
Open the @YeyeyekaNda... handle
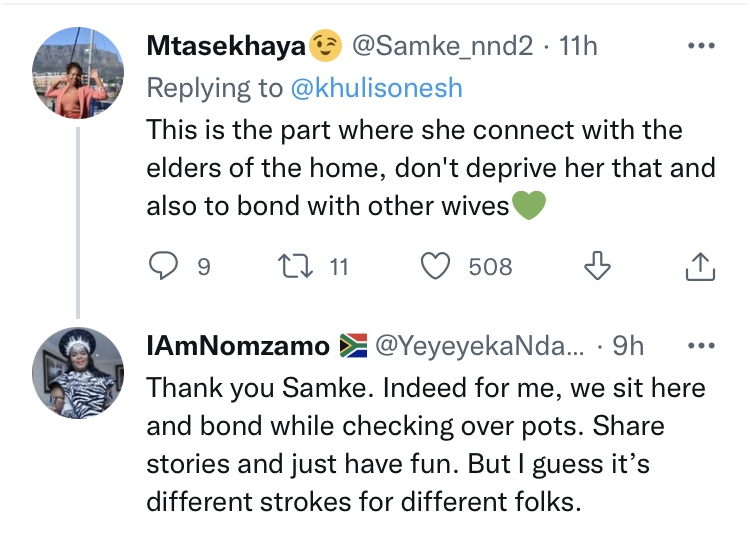pyautogui.click(x=480, y=346)
